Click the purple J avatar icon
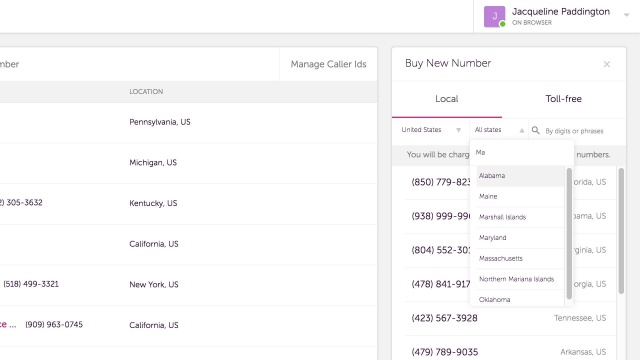 (x=494, y=16)
